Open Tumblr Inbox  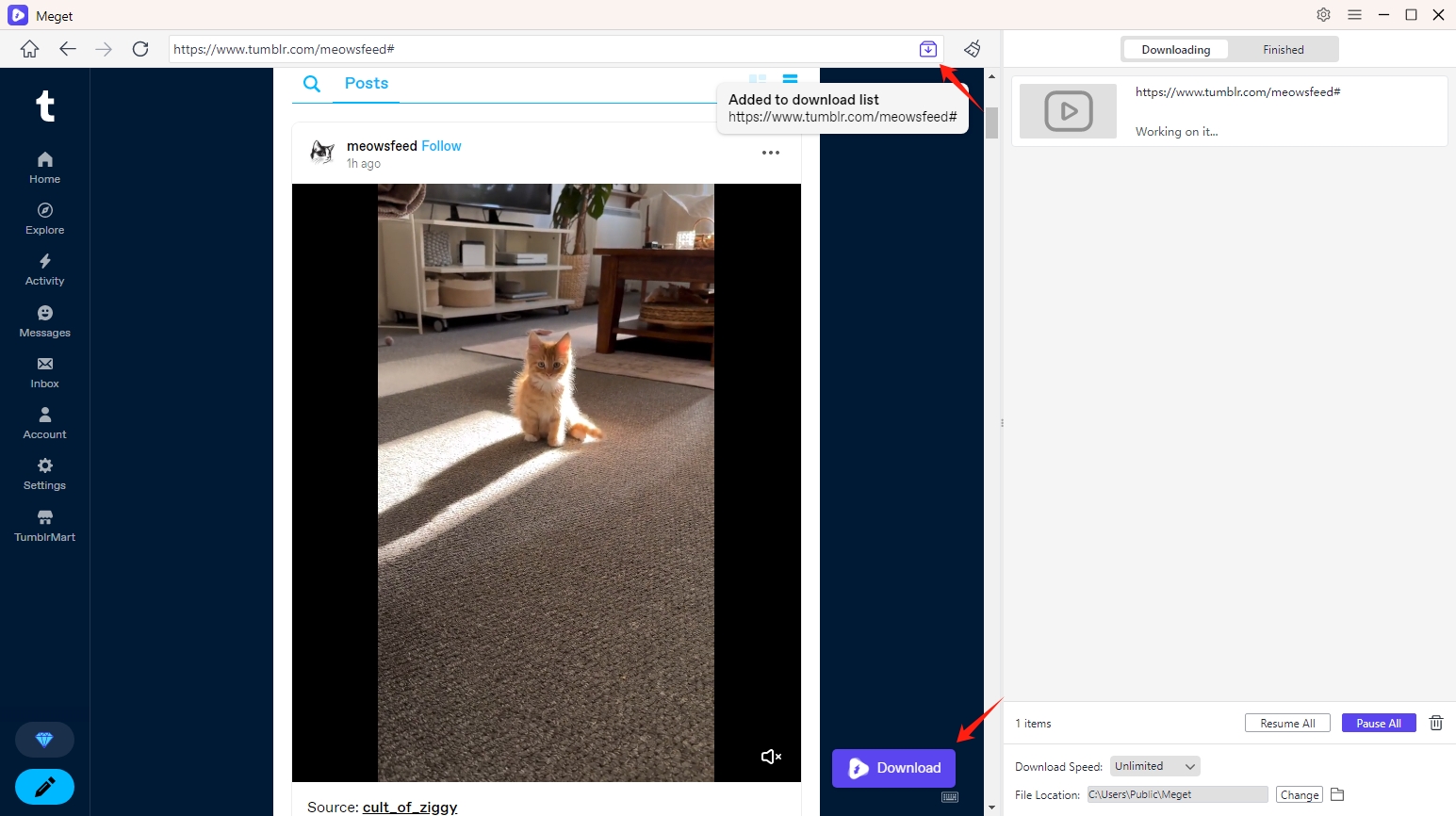44,372
